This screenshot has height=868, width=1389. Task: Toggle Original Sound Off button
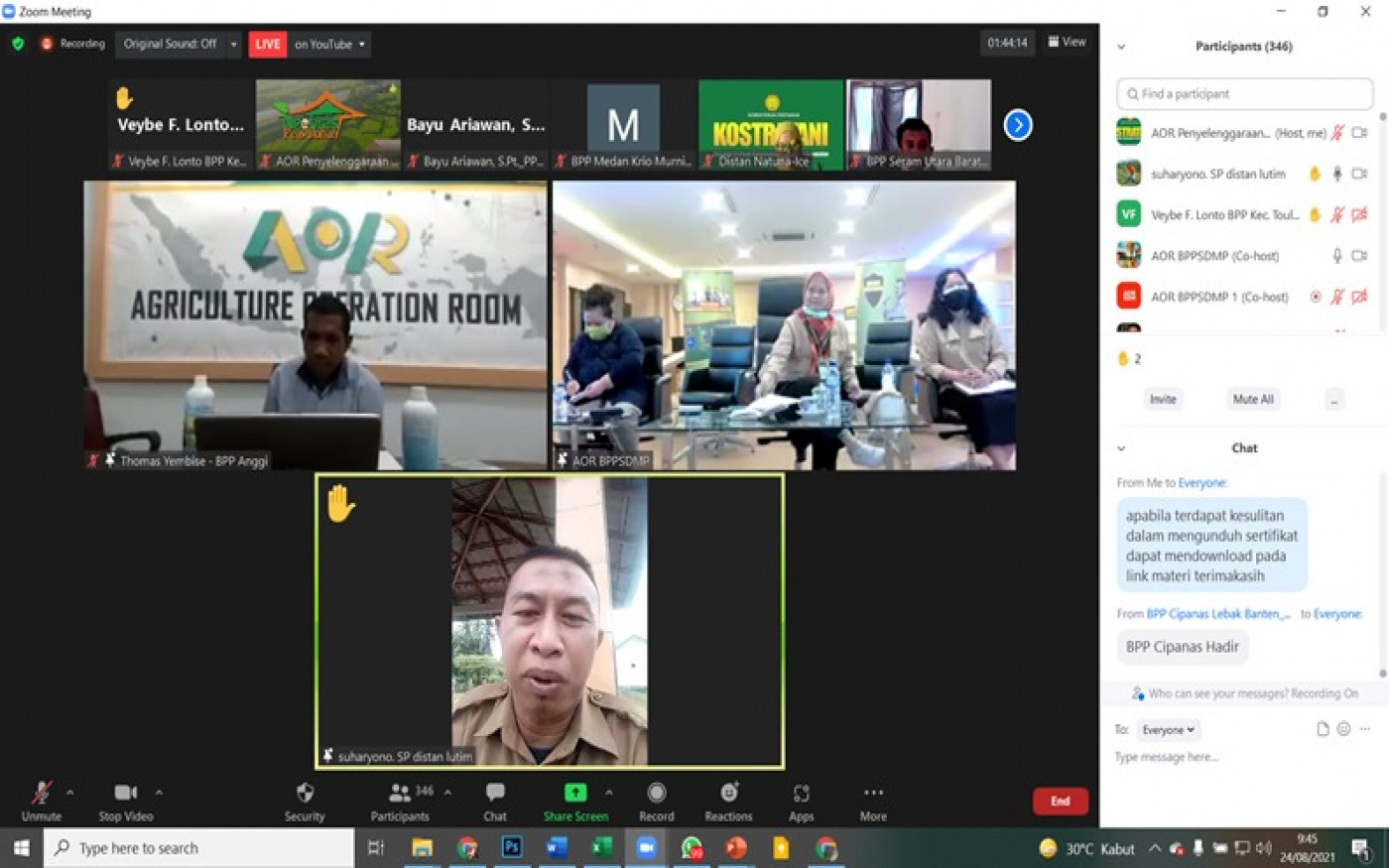[170, 44]
